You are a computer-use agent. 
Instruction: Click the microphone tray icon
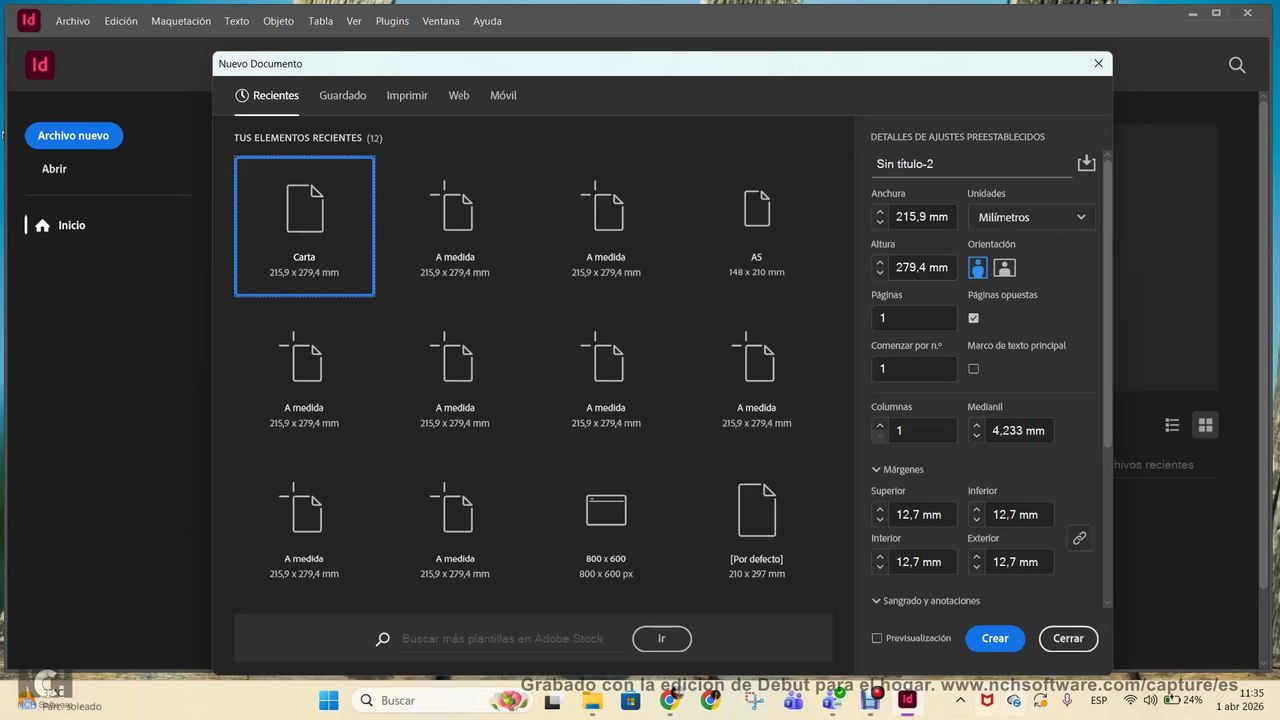coord(1069,700)
